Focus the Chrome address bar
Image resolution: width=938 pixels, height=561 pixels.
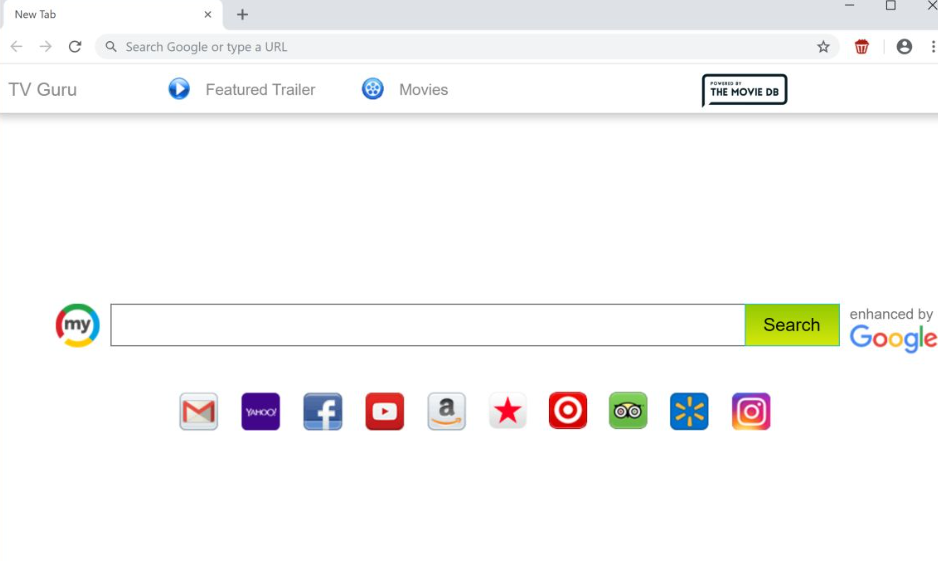point(467,47)
